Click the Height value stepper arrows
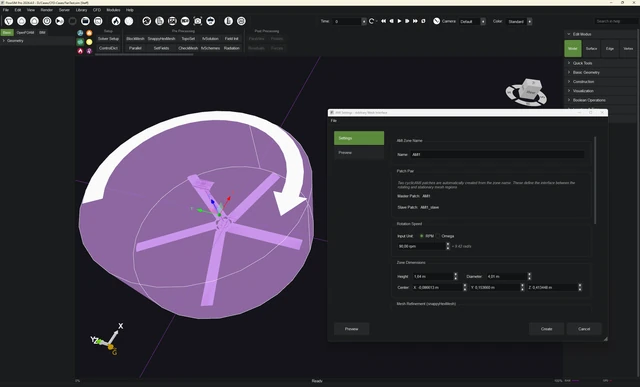640x387 pixels. (456, 276)
